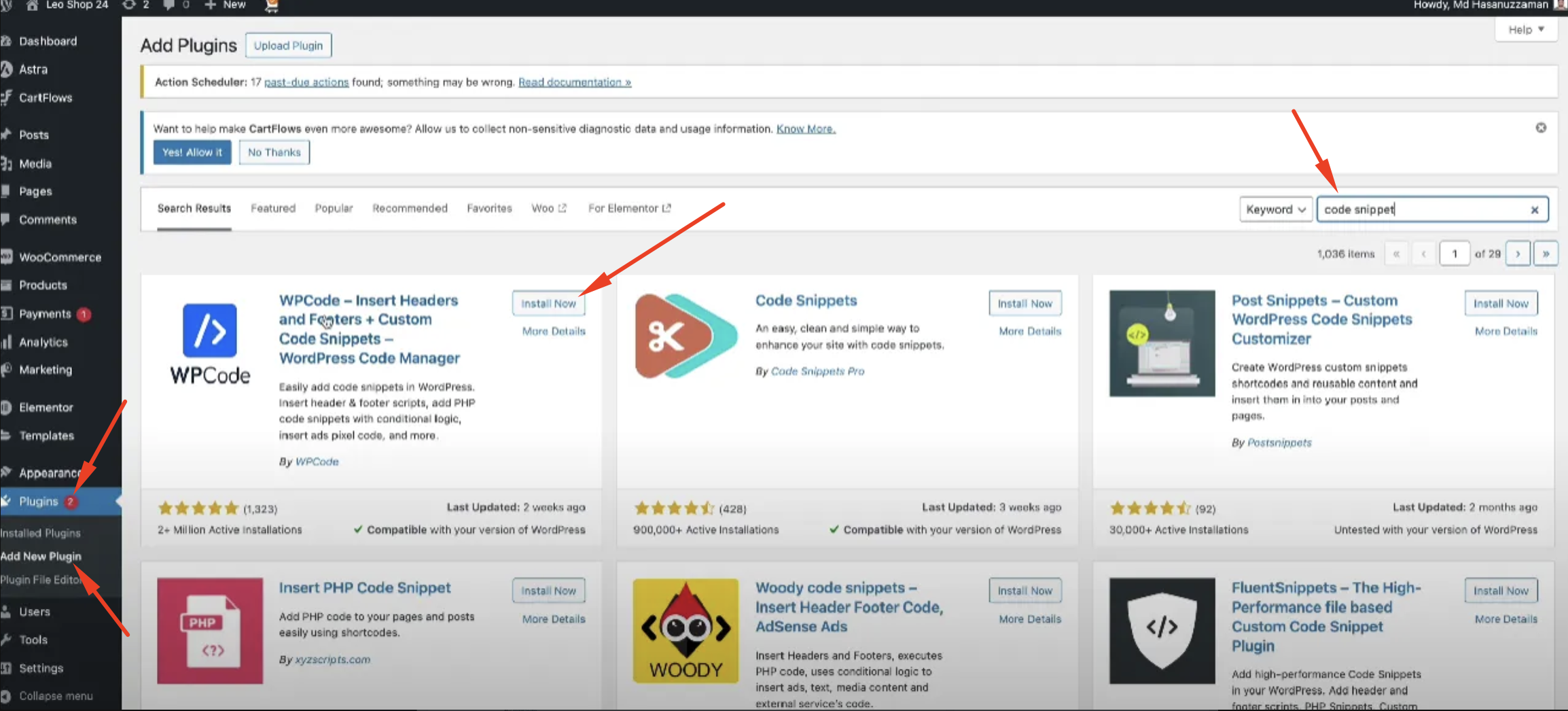Screen dimensions: 1568x711
Task: Switch to the Popular tab
Action: coord(334,208)
